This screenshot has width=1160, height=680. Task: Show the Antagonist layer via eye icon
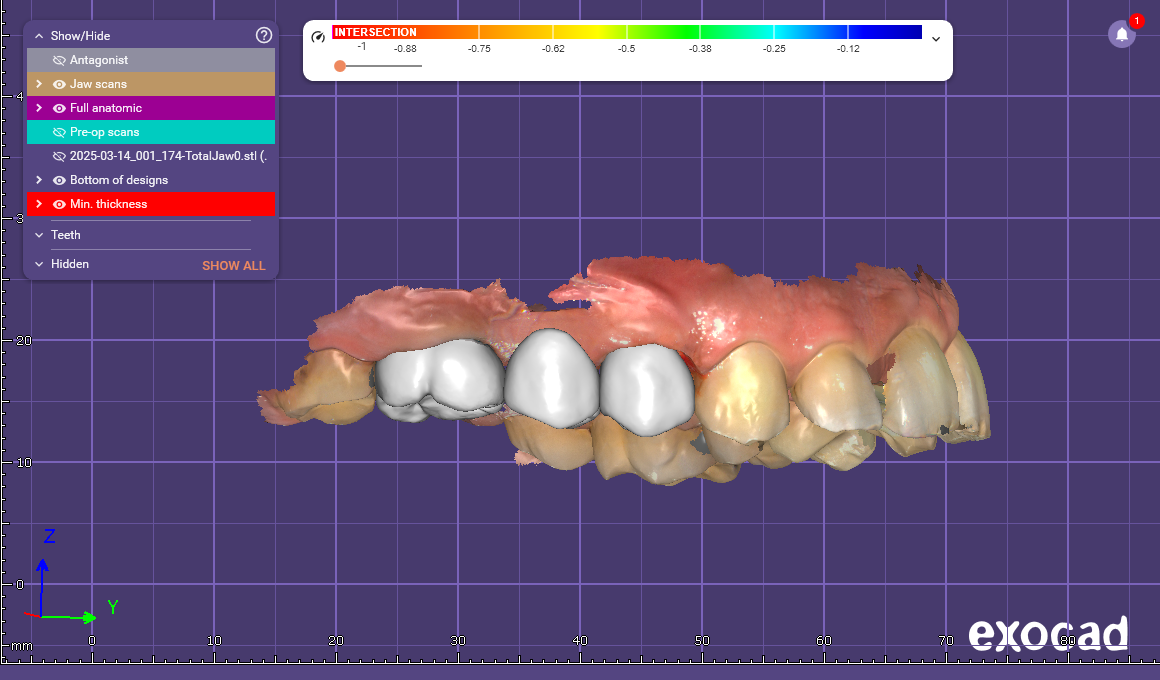click(x=59, y=60)
